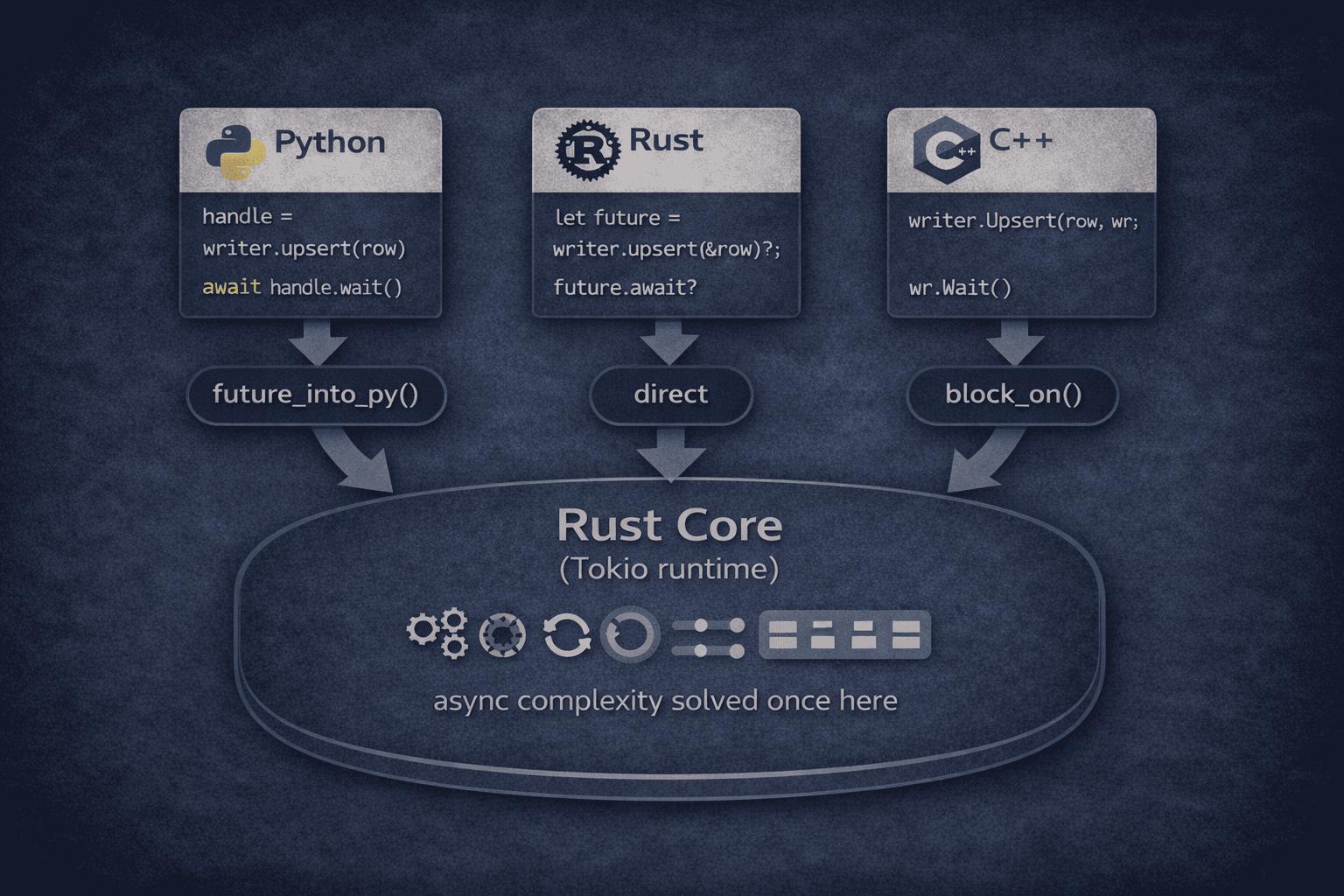Toggle the horizontal sliders control icon

tap(707, 633)
